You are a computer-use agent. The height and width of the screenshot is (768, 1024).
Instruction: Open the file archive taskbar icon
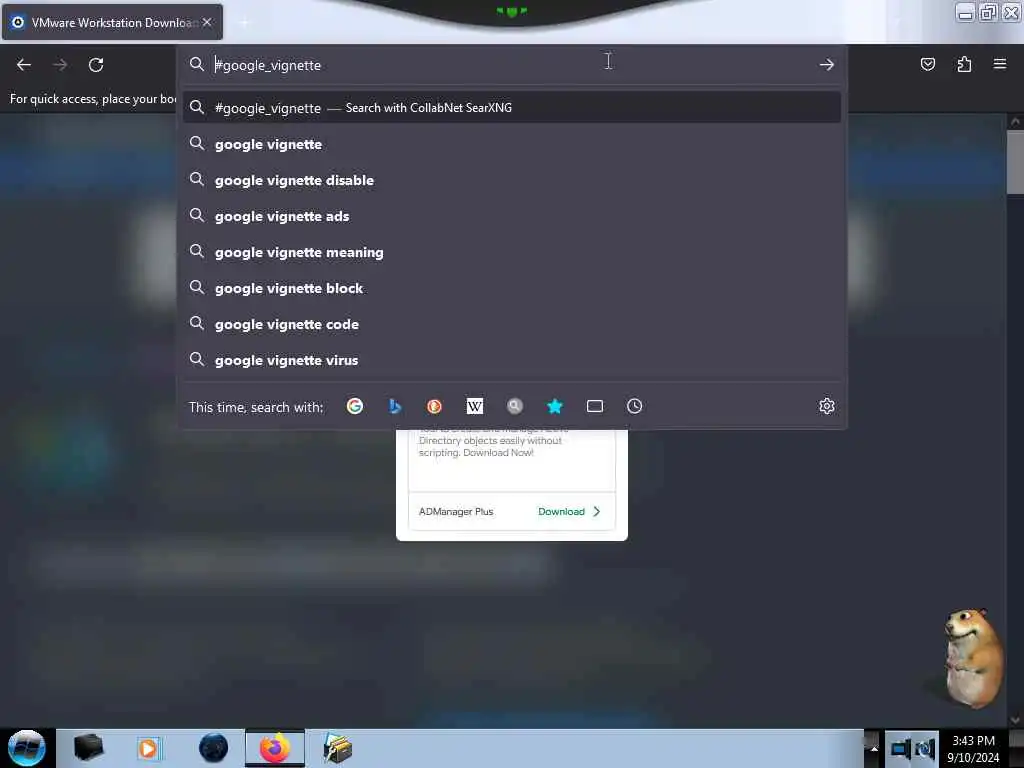(338, 748)
